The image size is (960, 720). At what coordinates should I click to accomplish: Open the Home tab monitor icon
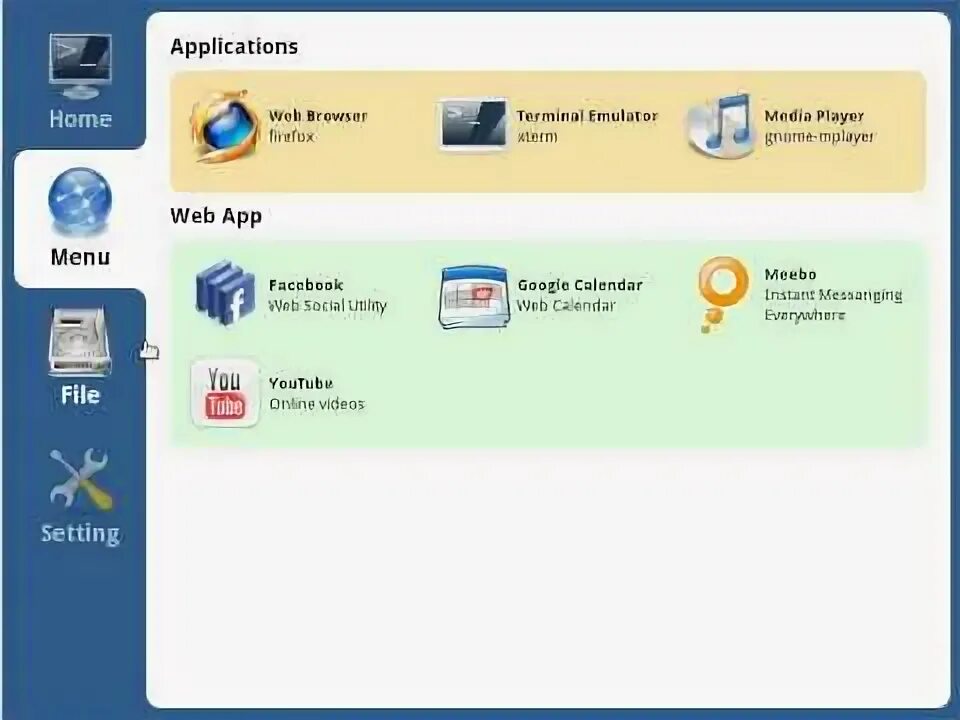pyautogui.click(x=80, y=66)
